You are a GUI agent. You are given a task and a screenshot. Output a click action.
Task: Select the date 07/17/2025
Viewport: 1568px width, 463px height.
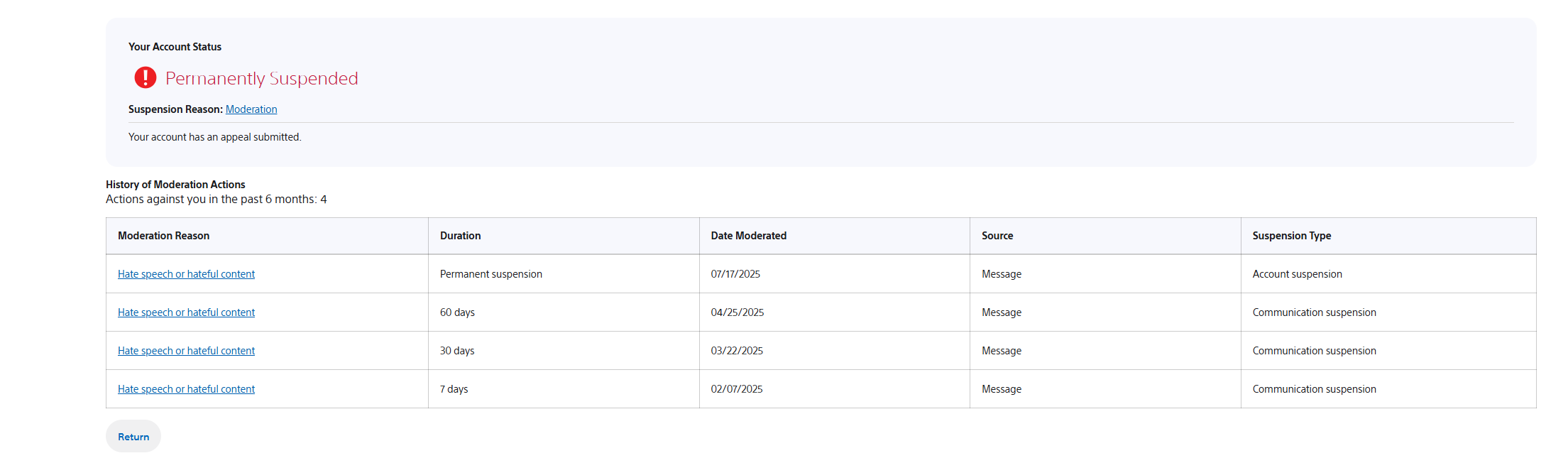[x=735, y=274]
